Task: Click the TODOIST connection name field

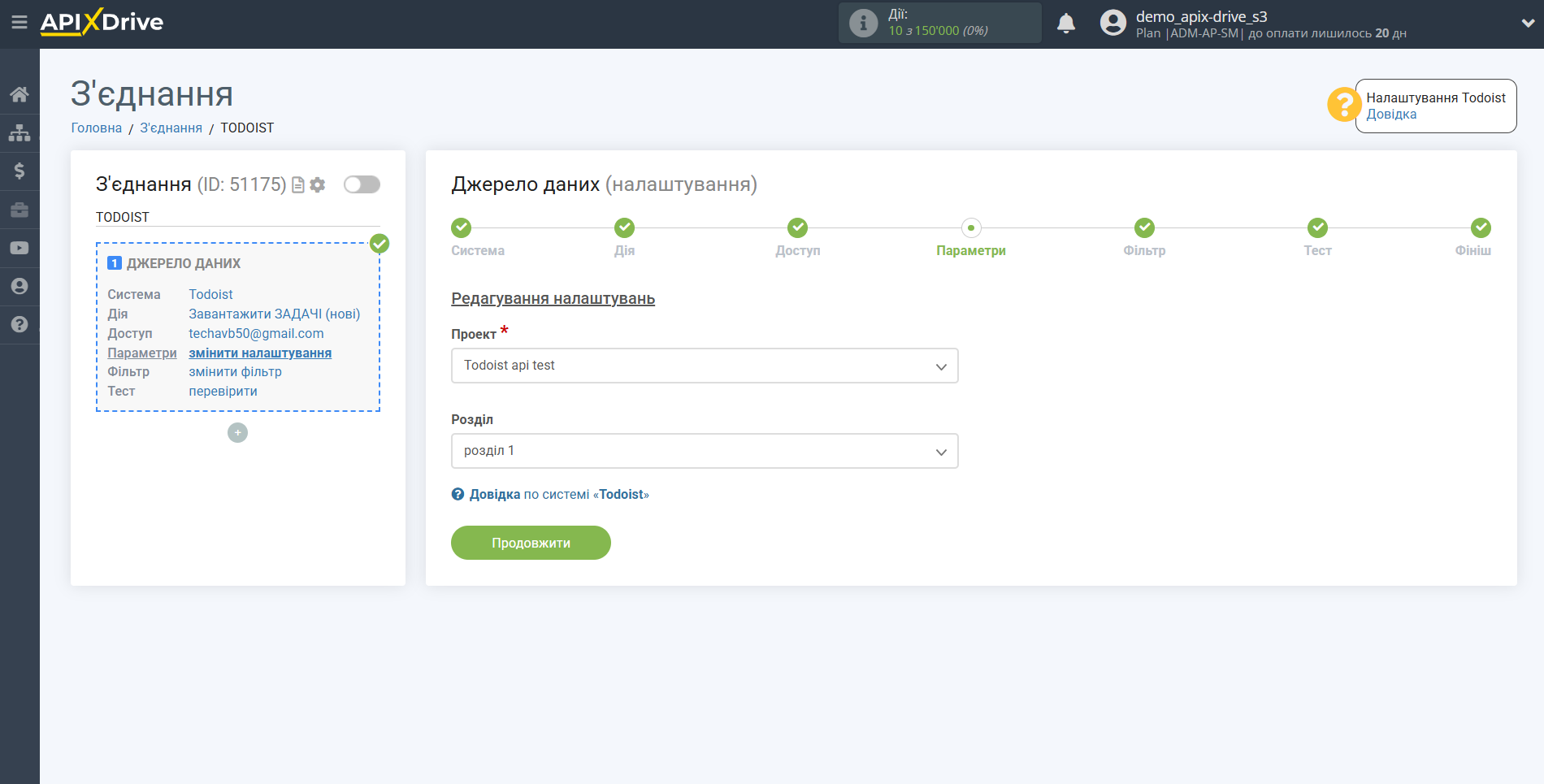Action: 237,217
